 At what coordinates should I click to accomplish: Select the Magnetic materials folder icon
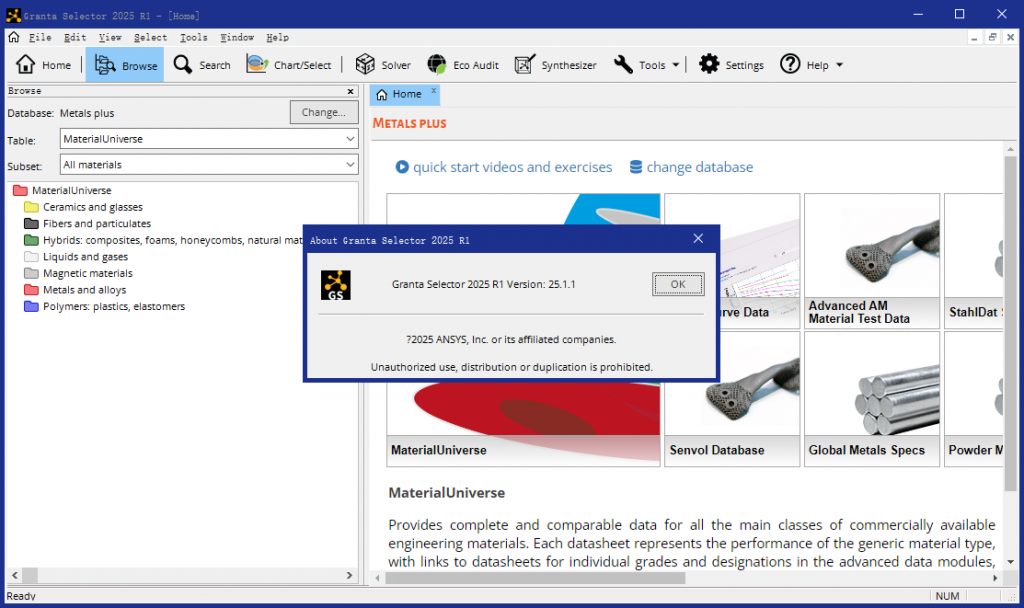(31, 273)
